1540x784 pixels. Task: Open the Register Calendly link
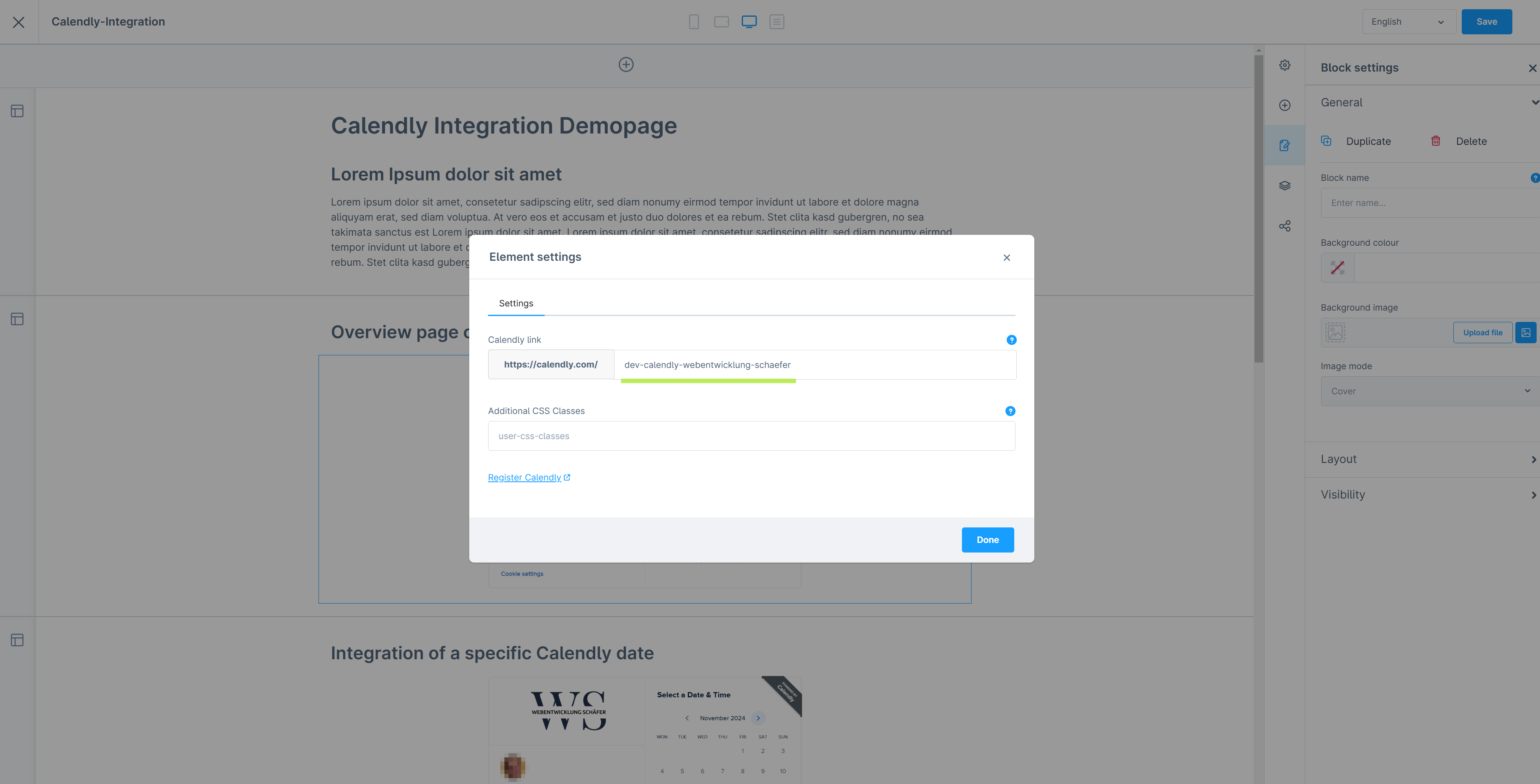(x=529, y=477)
